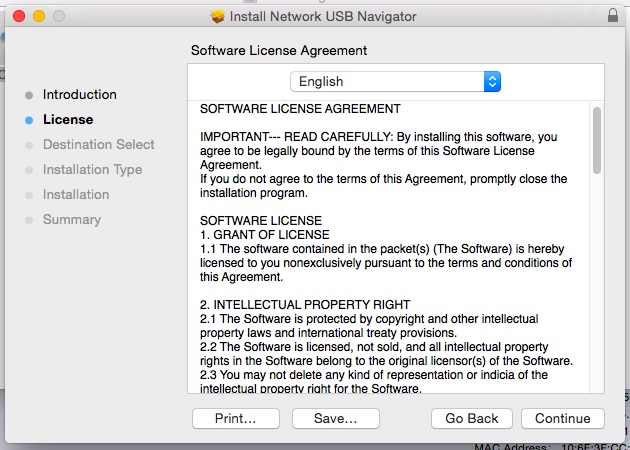
Task: Click Continue to proceed with the installation
Action: pos(562,418)
